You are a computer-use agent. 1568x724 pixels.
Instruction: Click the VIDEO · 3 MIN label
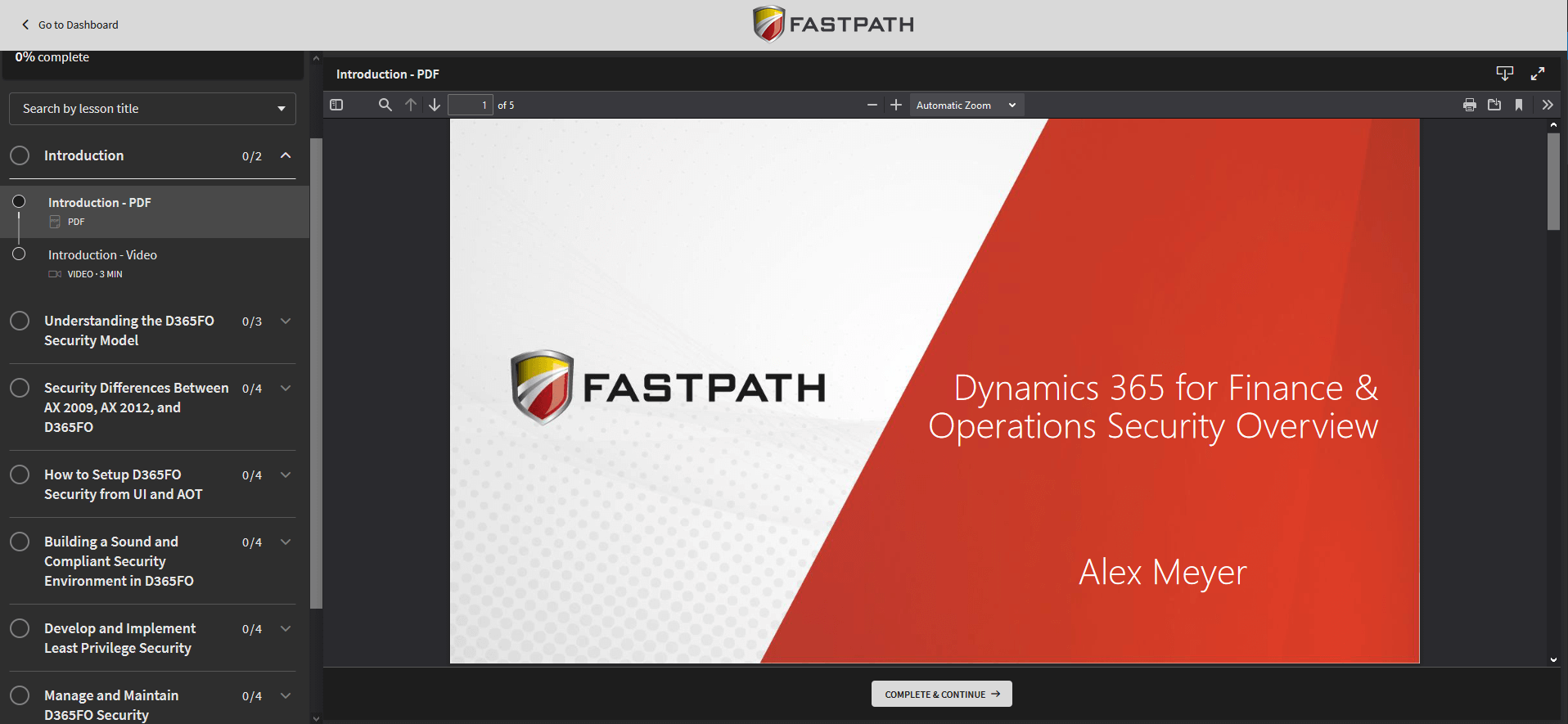(95, 274)
